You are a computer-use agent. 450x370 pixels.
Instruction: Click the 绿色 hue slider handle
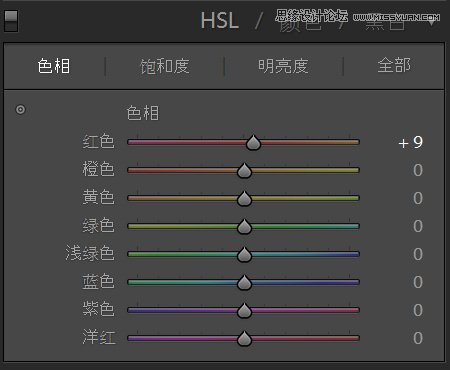(244, 227)
